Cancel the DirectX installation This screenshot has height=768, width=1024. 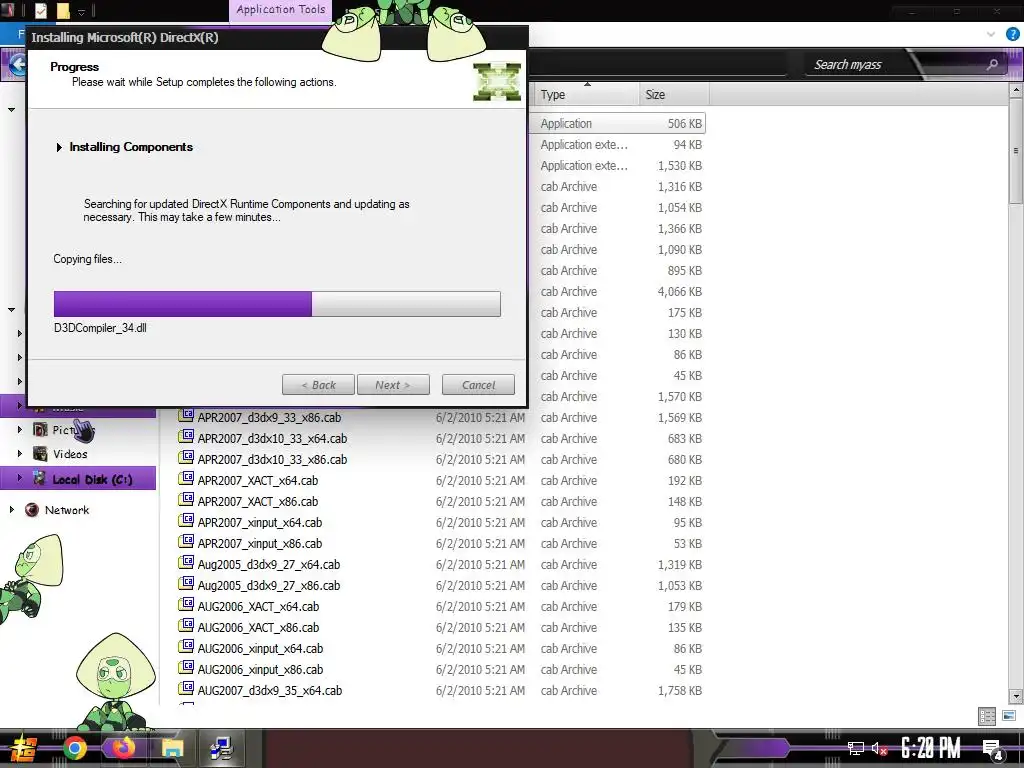point(478,385)
